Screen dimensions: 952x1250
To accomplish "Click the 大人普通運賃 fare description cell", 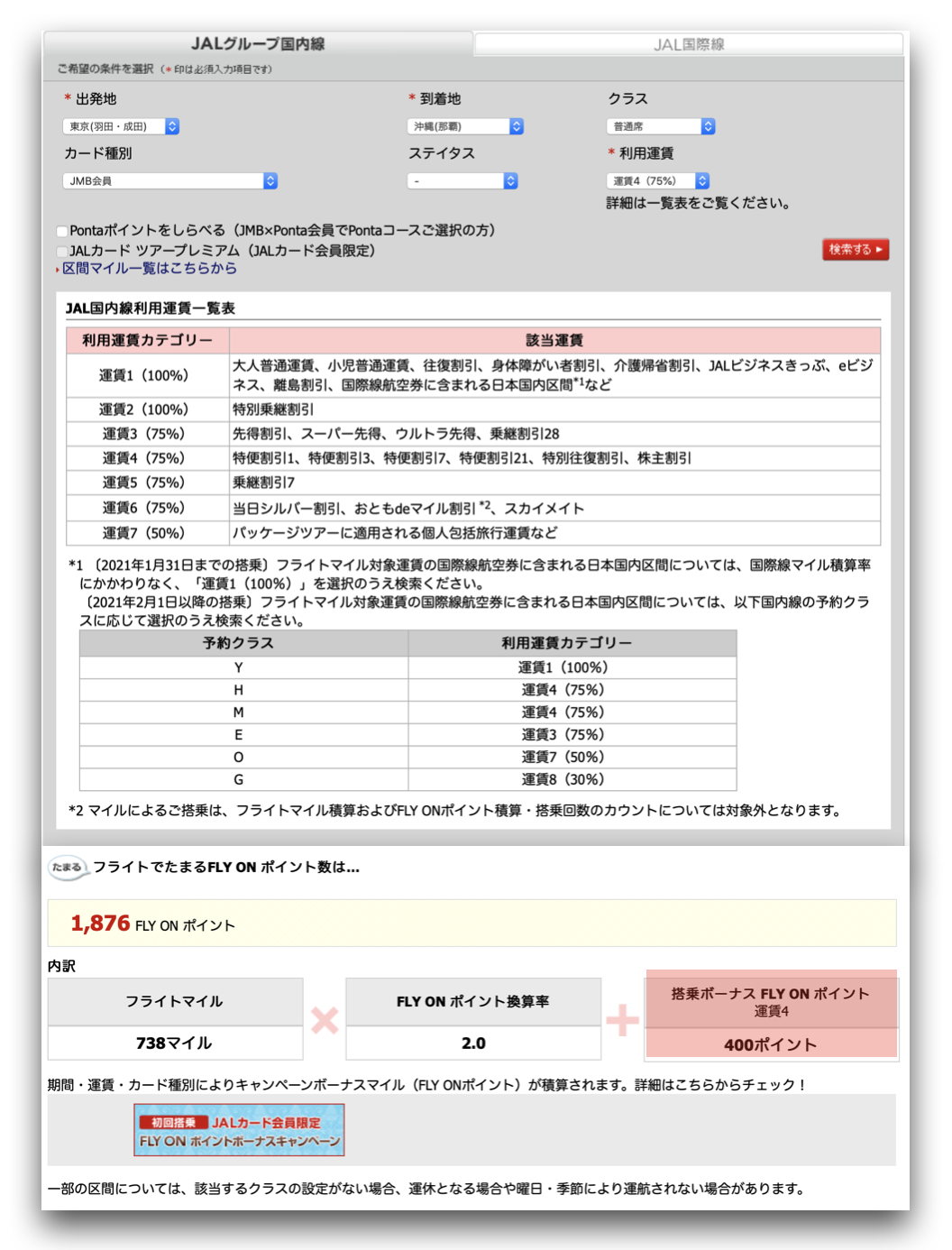I will 554,375.
